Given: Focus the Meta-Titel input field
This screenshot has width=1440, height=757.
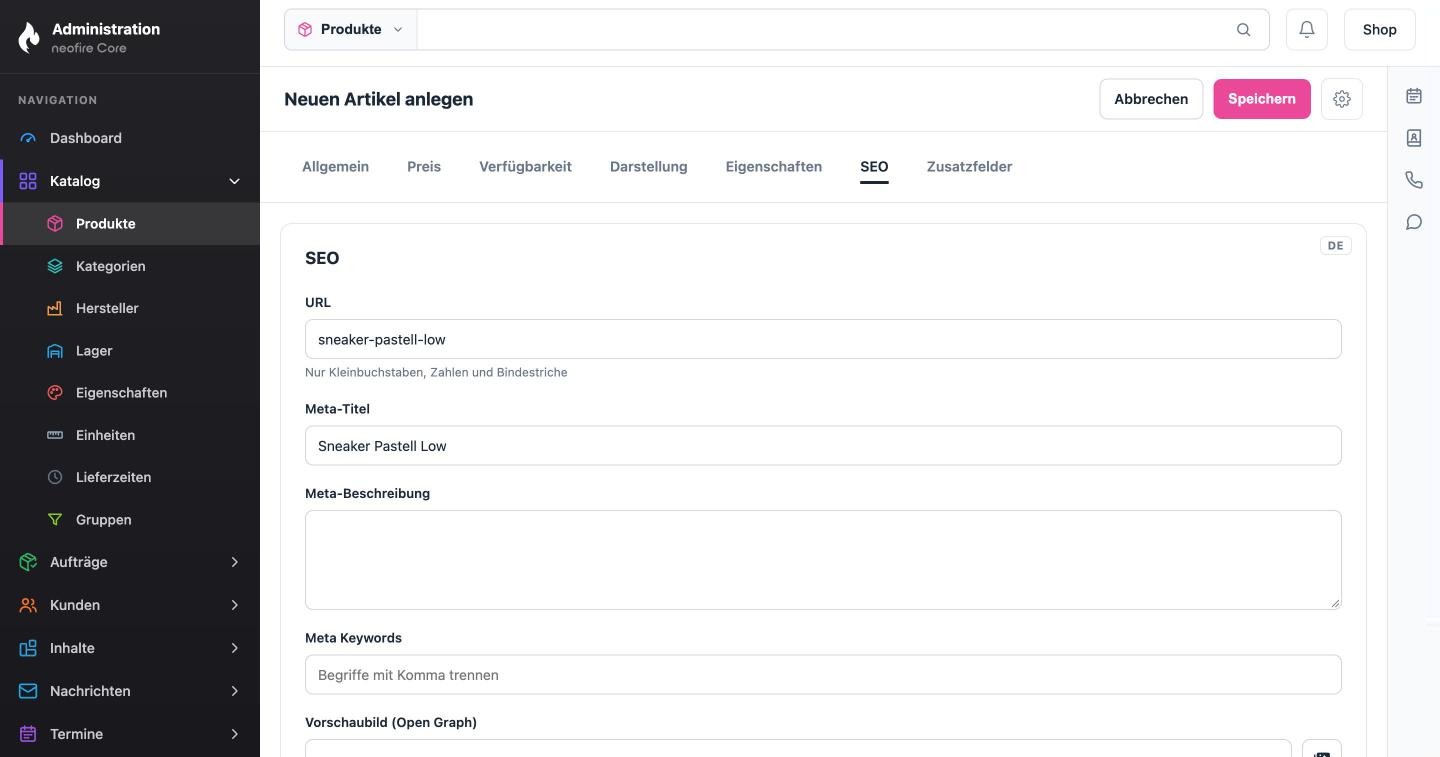Looking at the screenshot, I should coord(823,446).
